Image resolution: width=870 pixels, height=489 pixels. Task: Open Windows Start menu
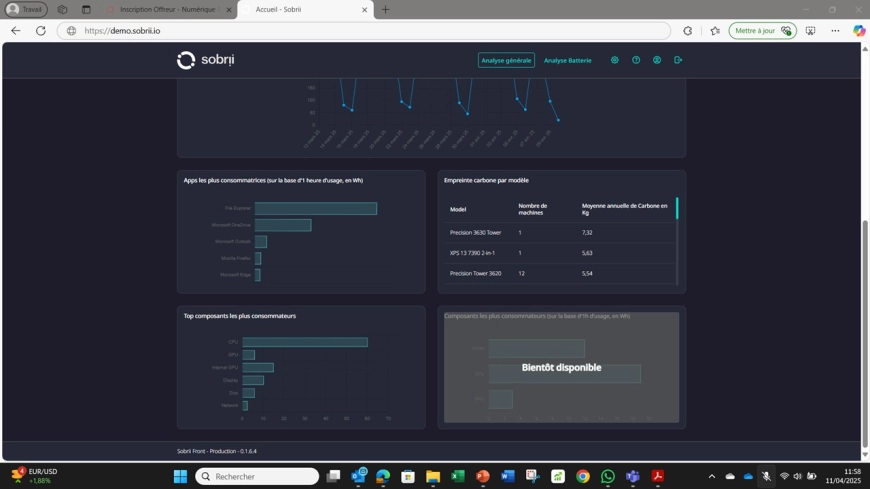(x=180, y=476)
